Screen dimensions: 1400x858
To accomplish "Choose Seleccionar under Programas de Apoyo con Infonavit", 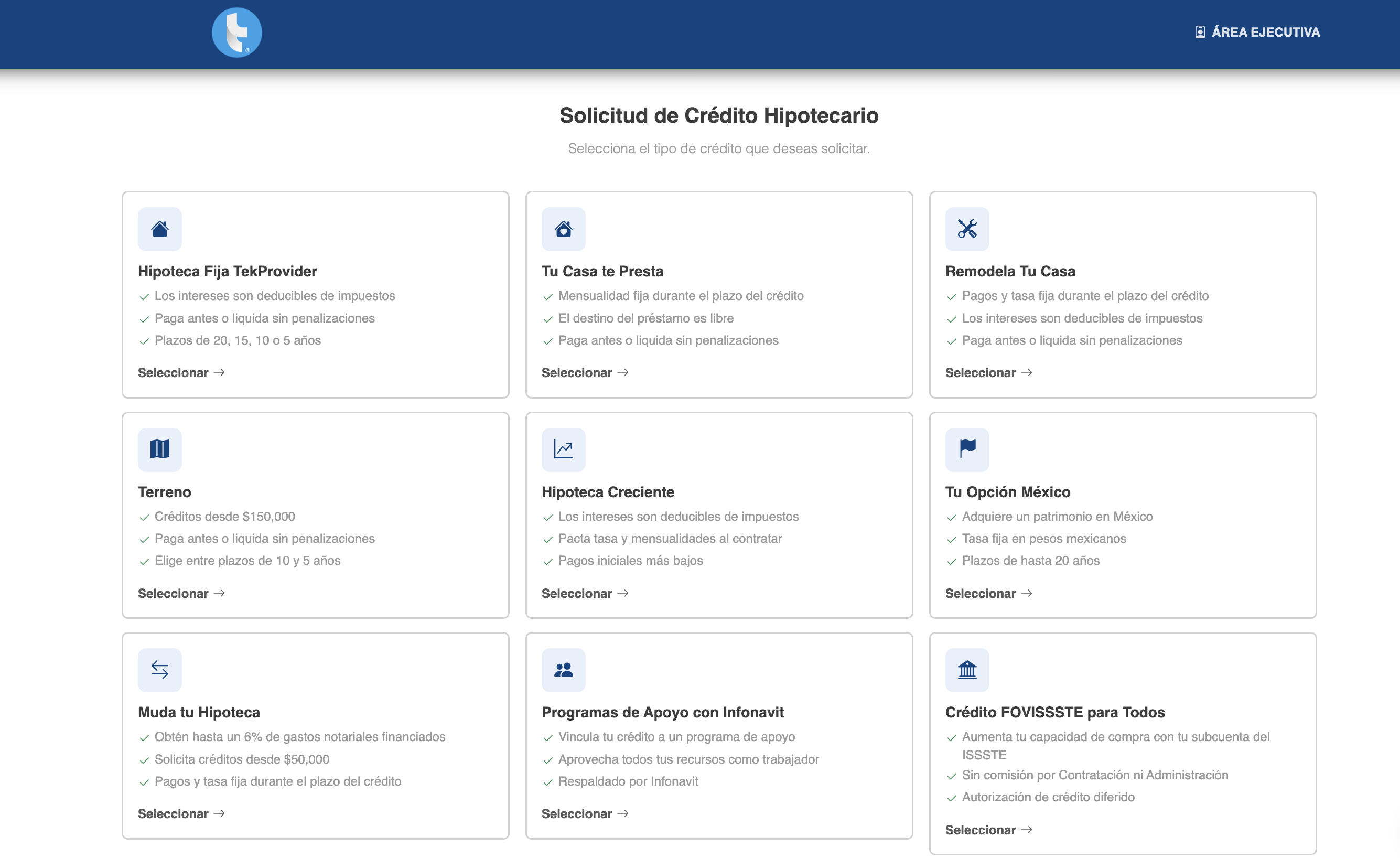I will [585, 813].
